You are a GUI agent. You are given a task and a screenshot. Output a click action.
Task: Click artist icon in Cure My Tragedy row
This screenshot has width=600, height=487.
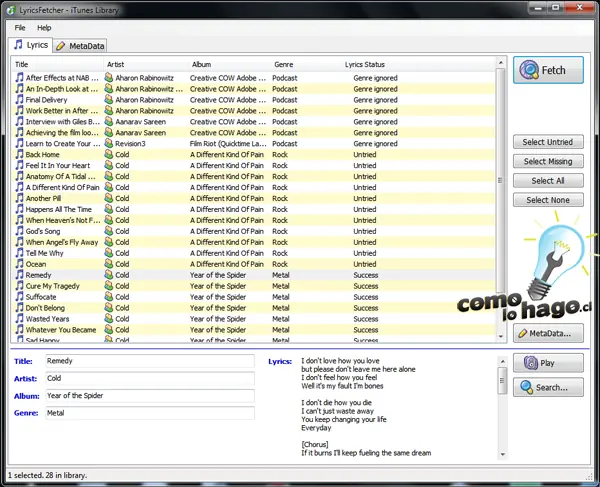coord(109,286)
